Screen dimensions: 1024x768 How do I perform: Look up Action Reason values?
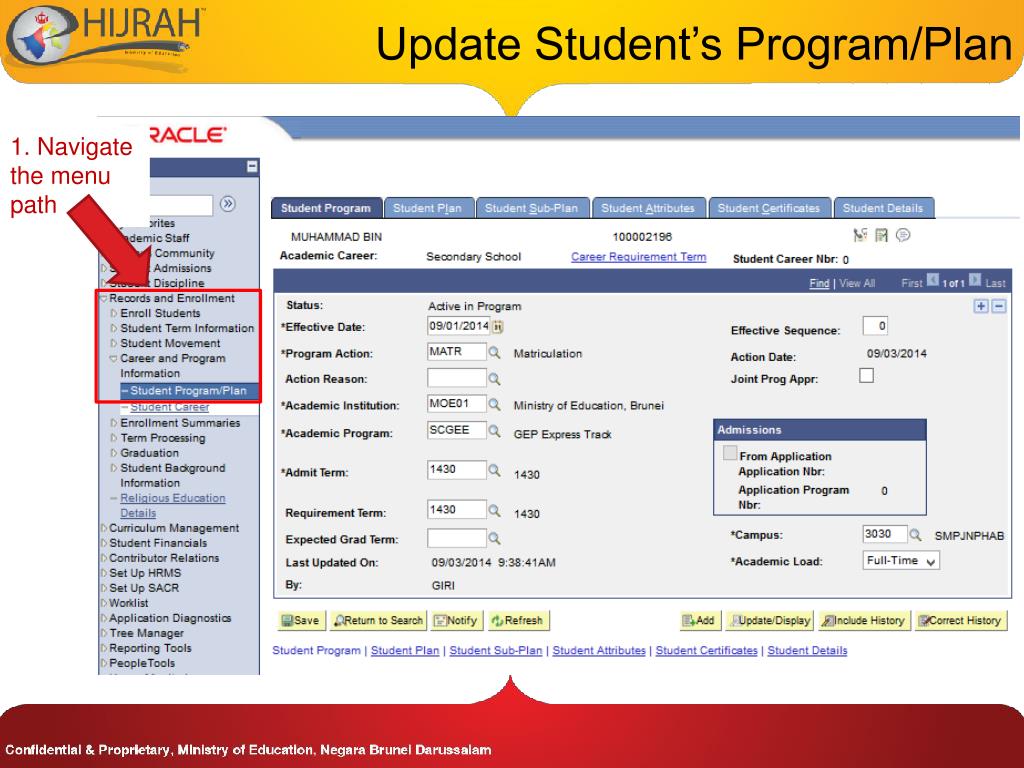point(494,379)
